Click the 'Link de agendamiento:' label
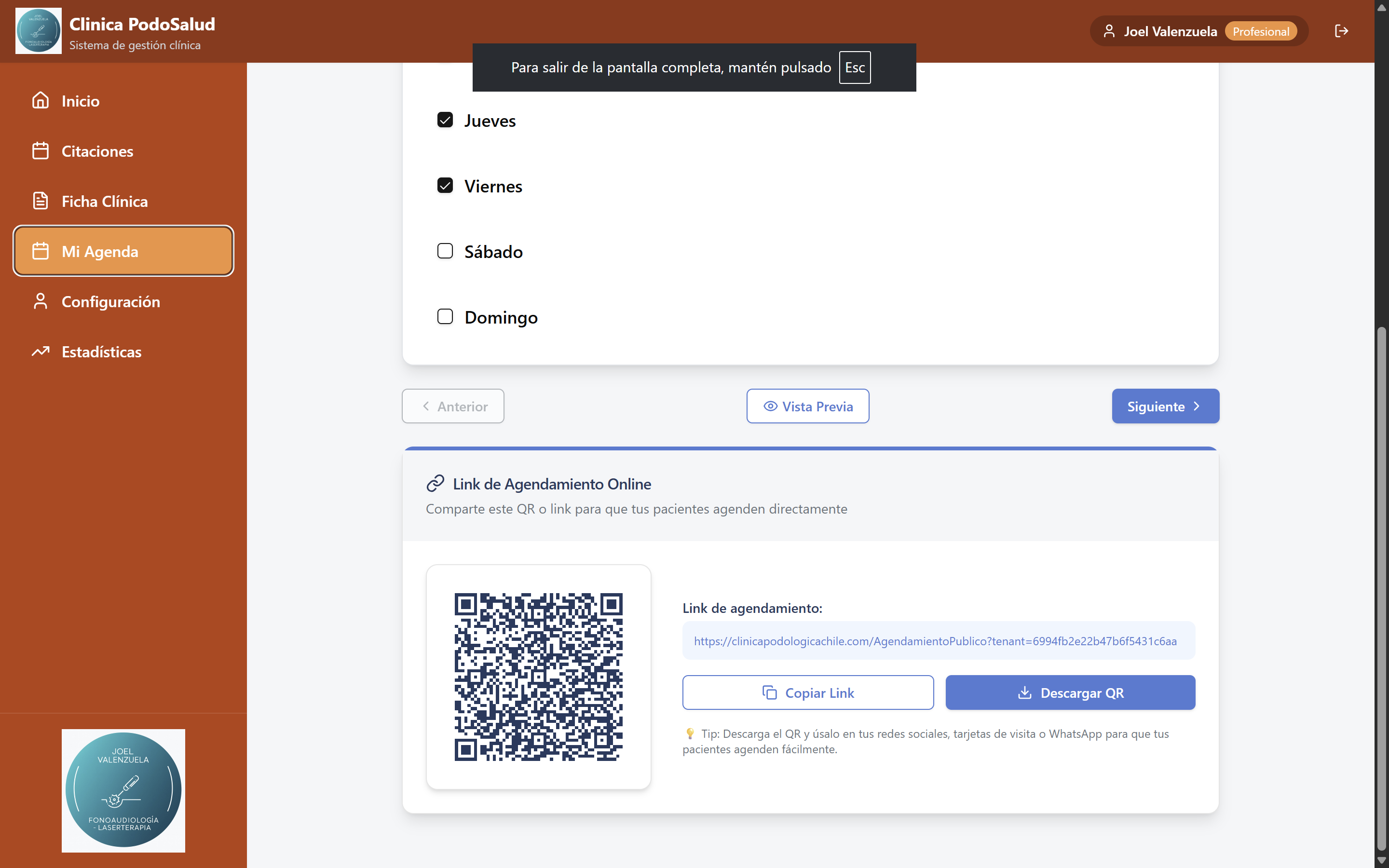The height and width of the screenshot is (868, 1389). 752,608
